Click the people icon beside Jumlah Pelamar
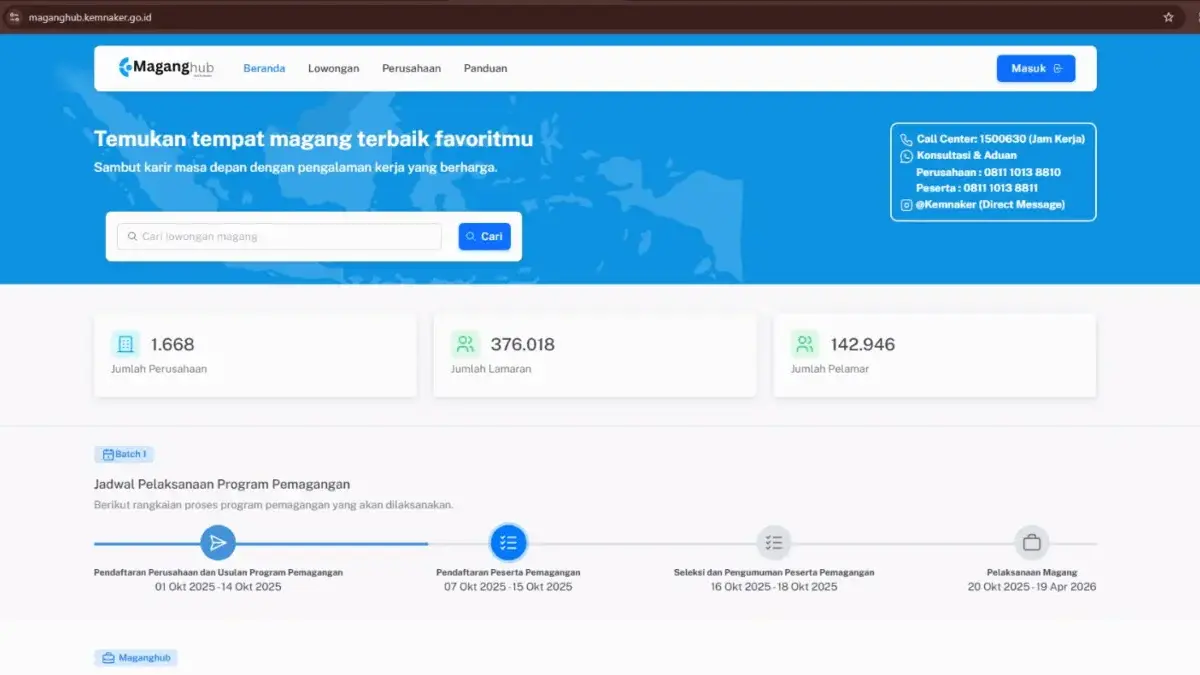This screenshot has width=1200, height=675. point(804,343)
